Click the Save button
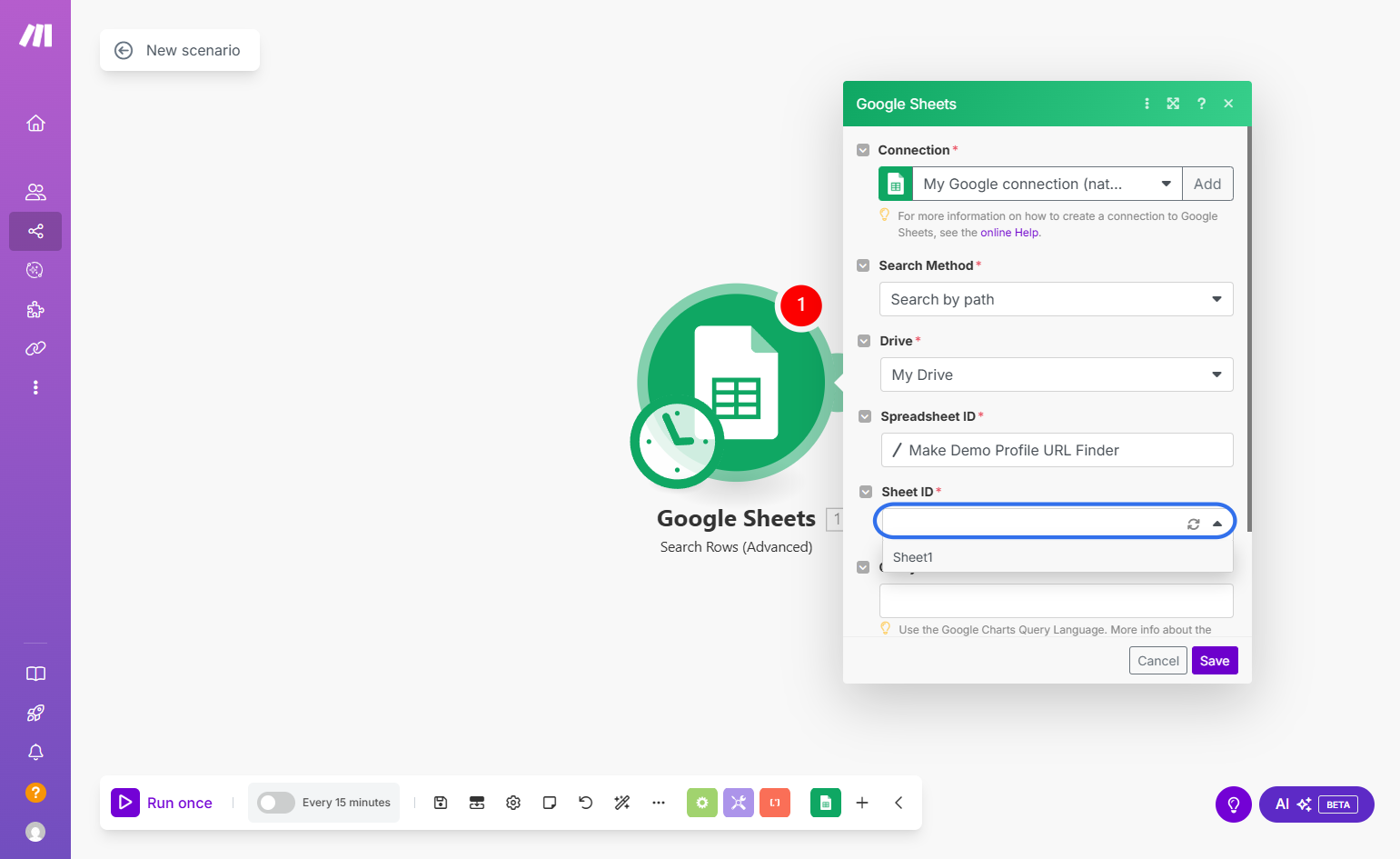This screenshot has width=1400, height=859. [1215, 661]
